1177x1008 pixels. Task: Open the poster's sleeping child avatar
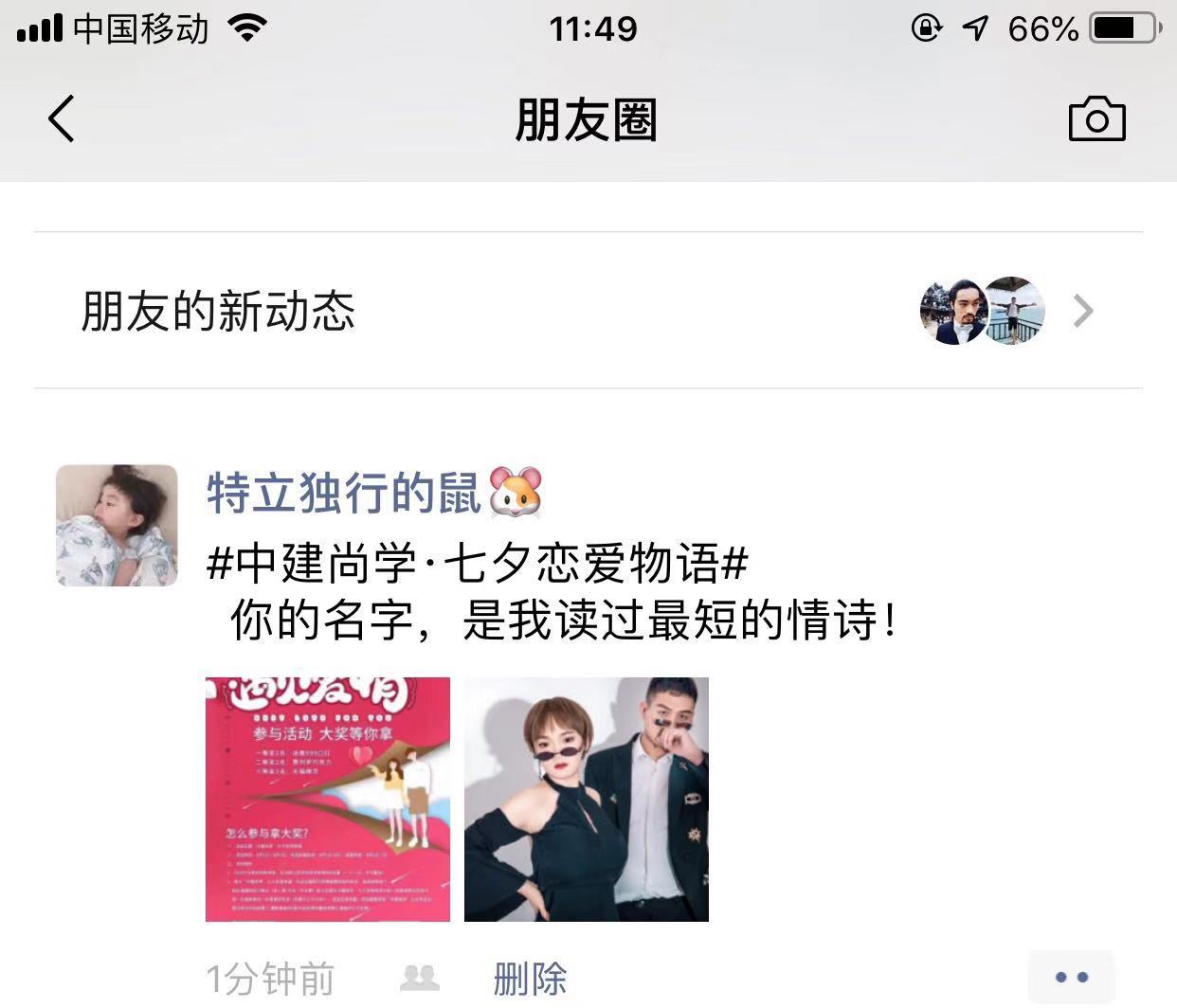[x=117, y=525]
